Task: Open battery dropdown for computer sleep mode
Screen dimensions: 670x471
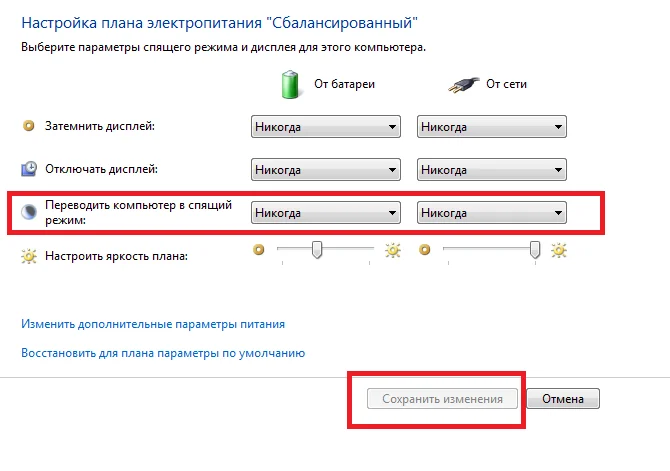Action: (325, 213)
